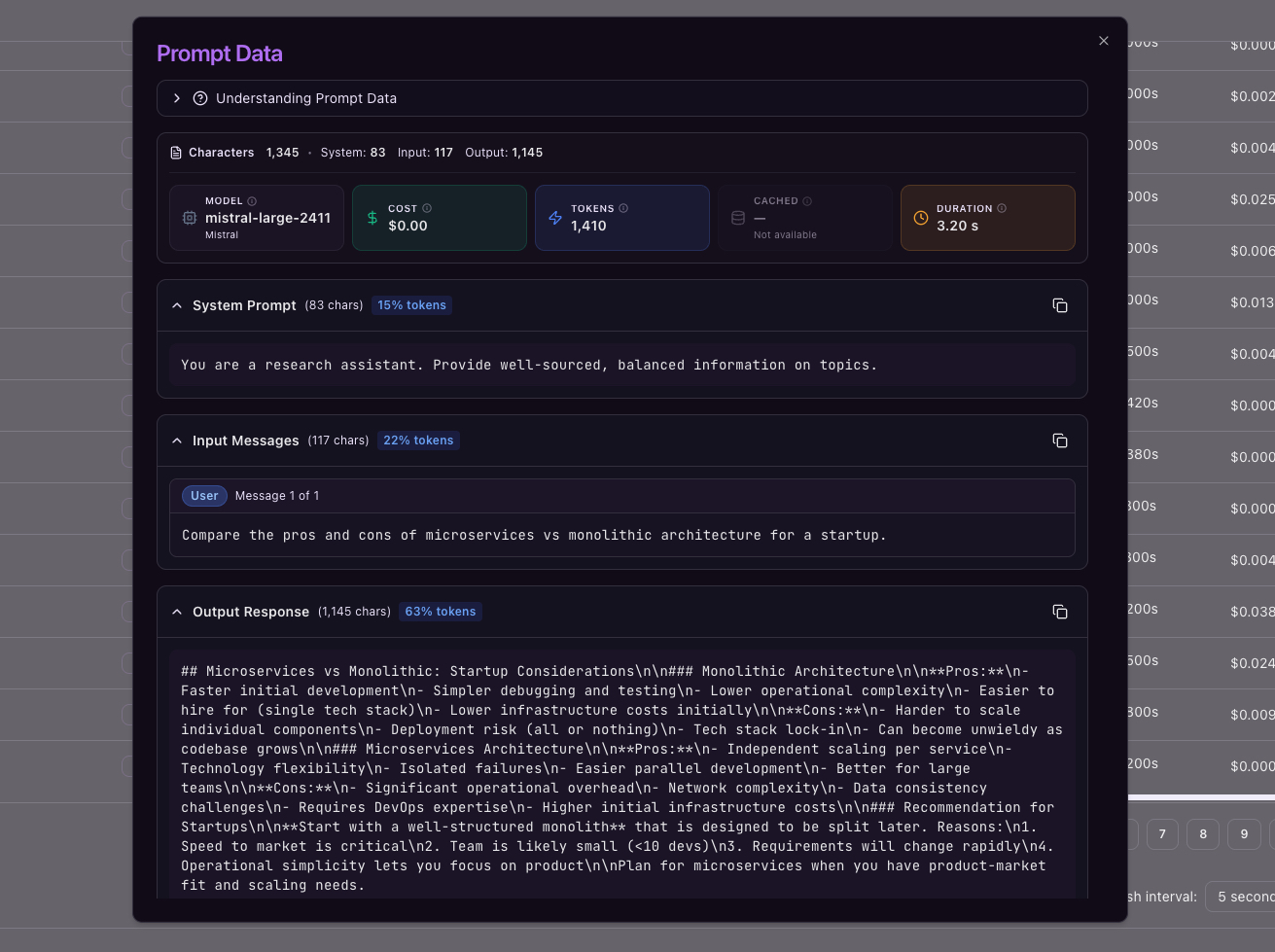Click the info icon next to COST

click(427, 208)
